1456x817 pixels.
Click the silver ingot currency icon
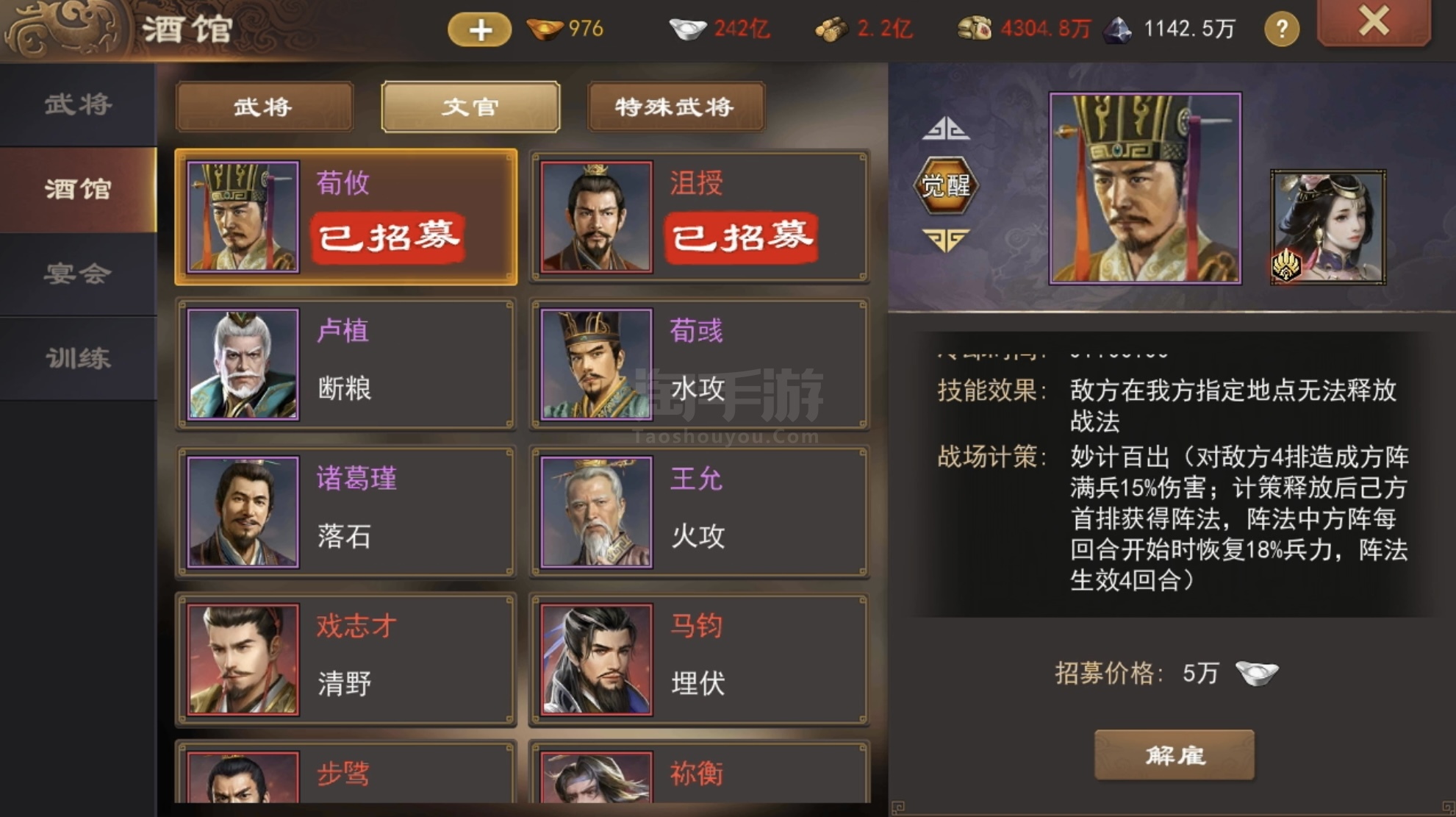[x=687, y=29]
